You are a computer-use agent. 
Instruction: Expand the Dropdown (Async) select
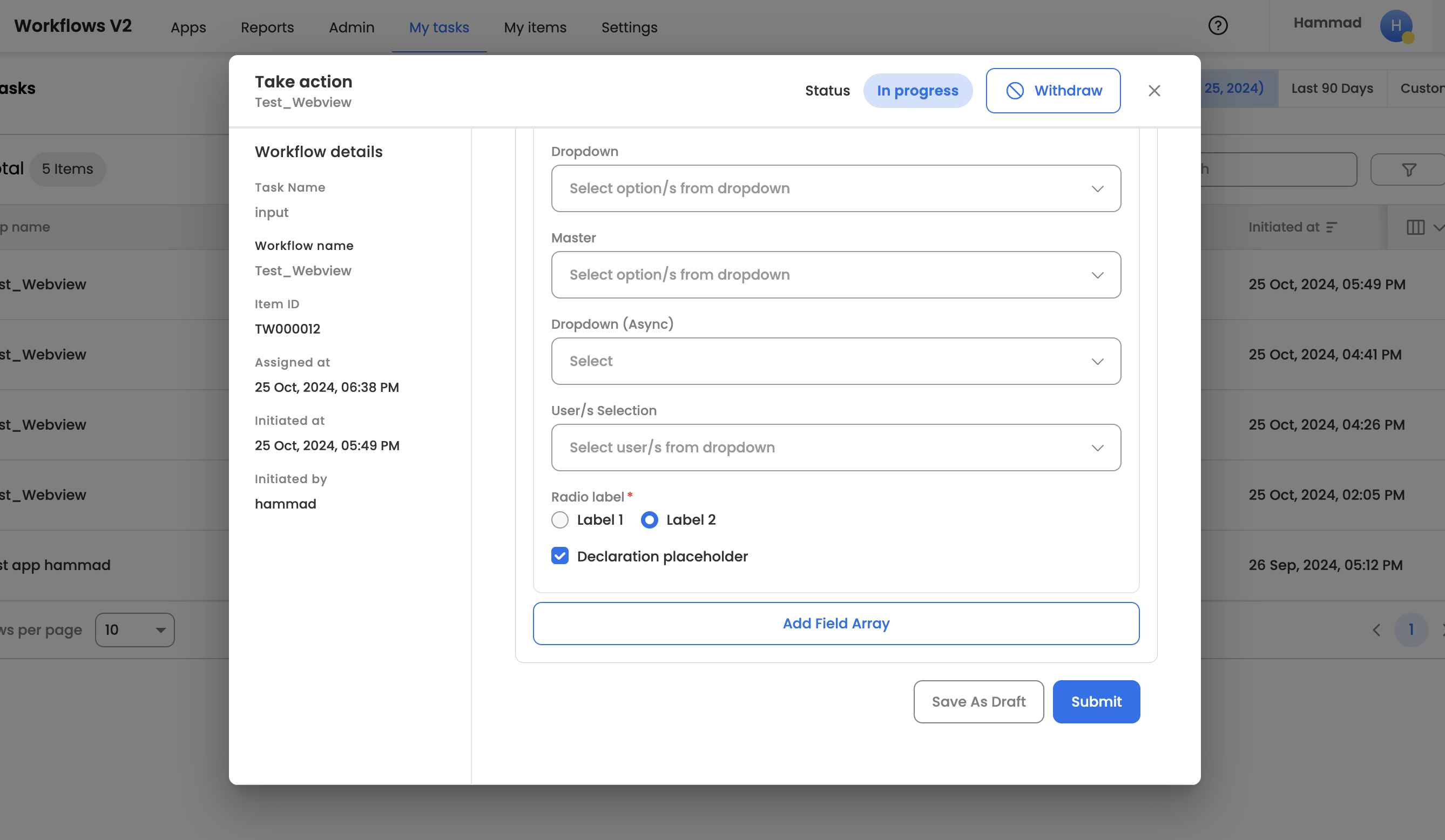[835, 361]
